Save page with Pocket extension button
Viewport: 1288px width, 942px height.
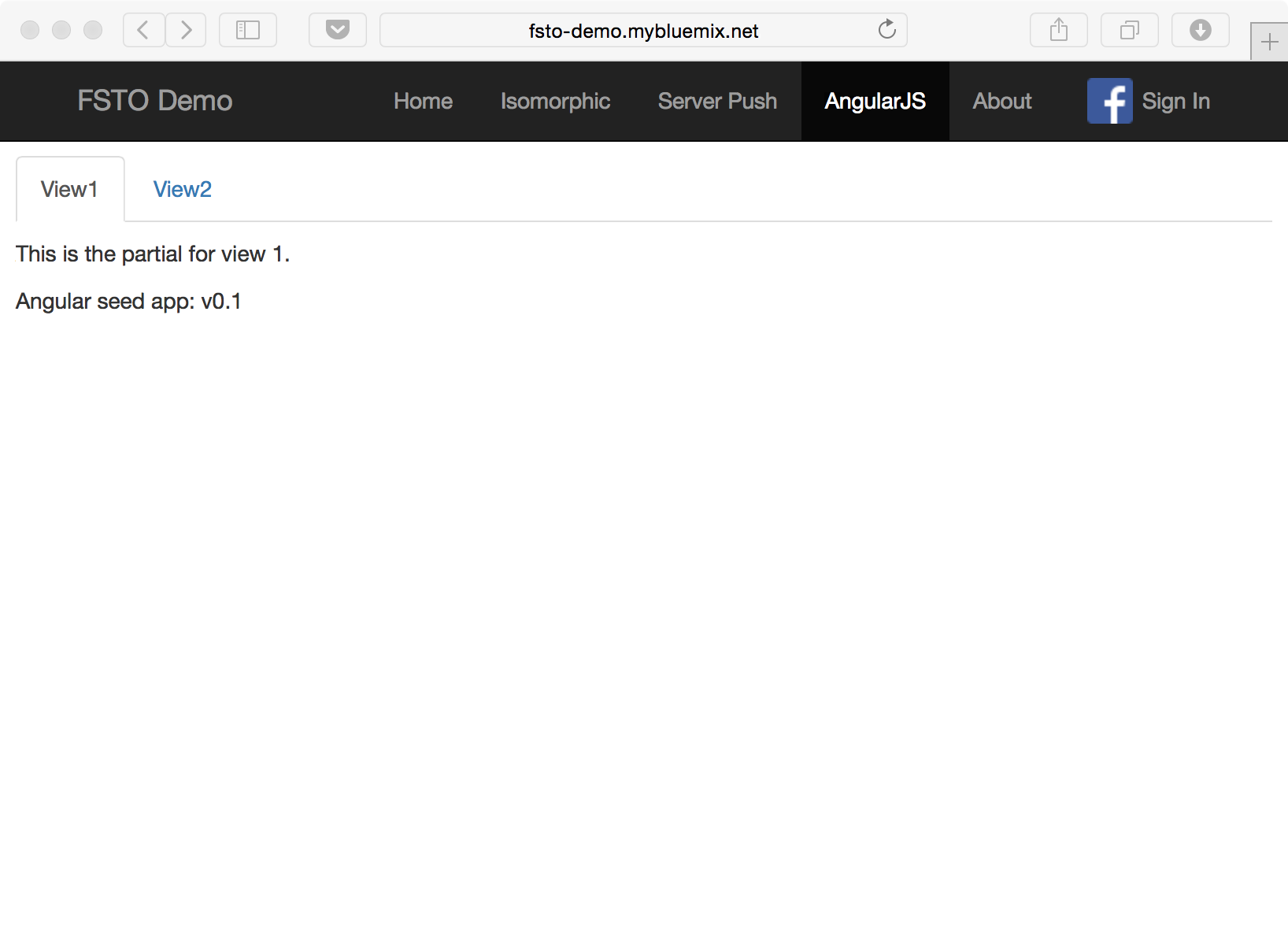click(x=338, y=30)
